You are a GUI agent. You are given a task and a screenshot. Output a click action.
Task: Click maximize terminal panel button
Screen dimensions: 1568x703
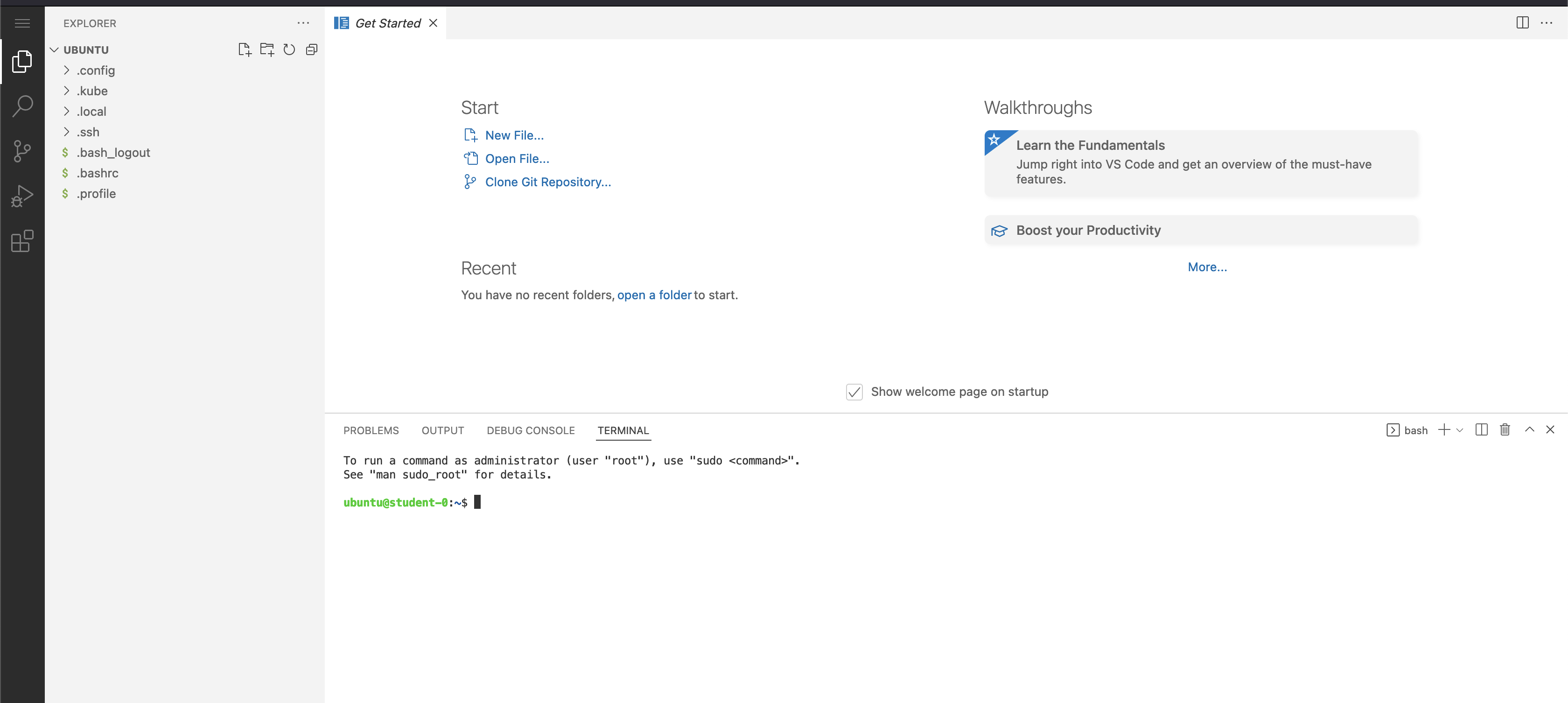(1528, 430)
